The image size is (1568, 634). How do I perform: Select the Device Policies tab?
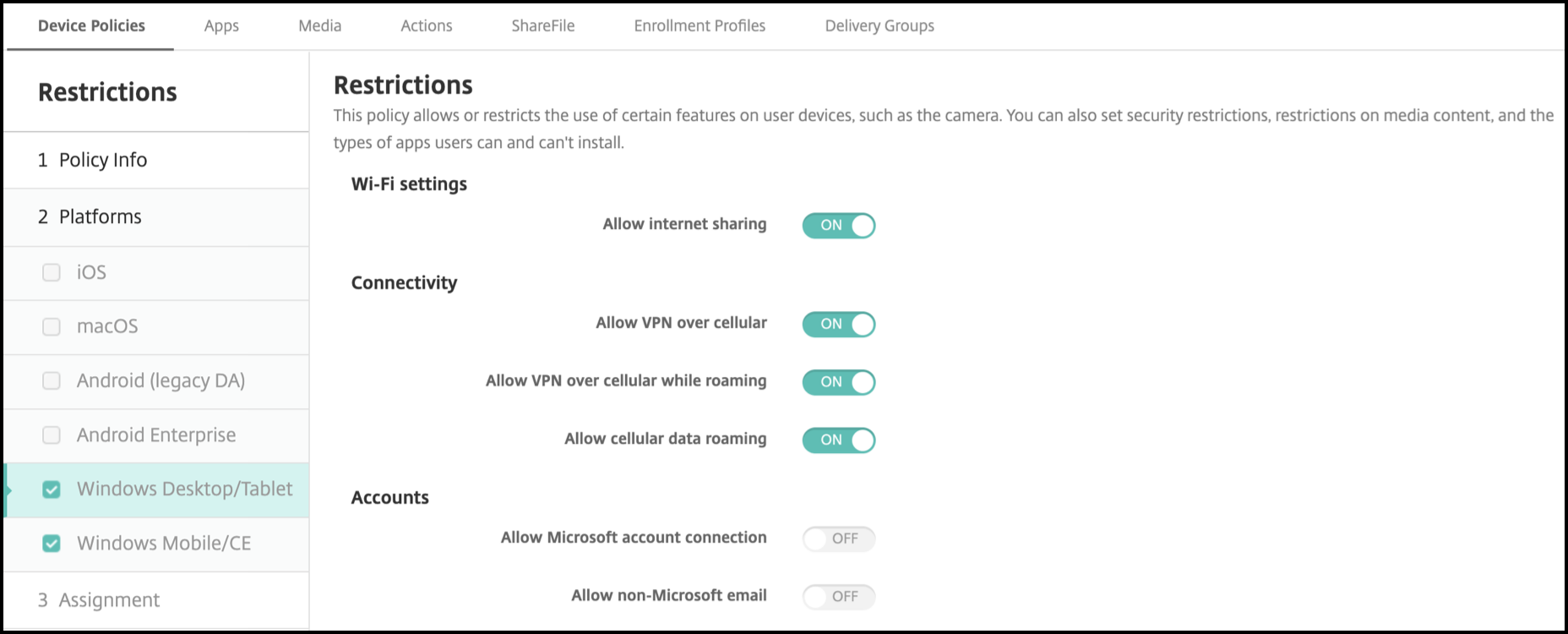(x=91, y=26)
